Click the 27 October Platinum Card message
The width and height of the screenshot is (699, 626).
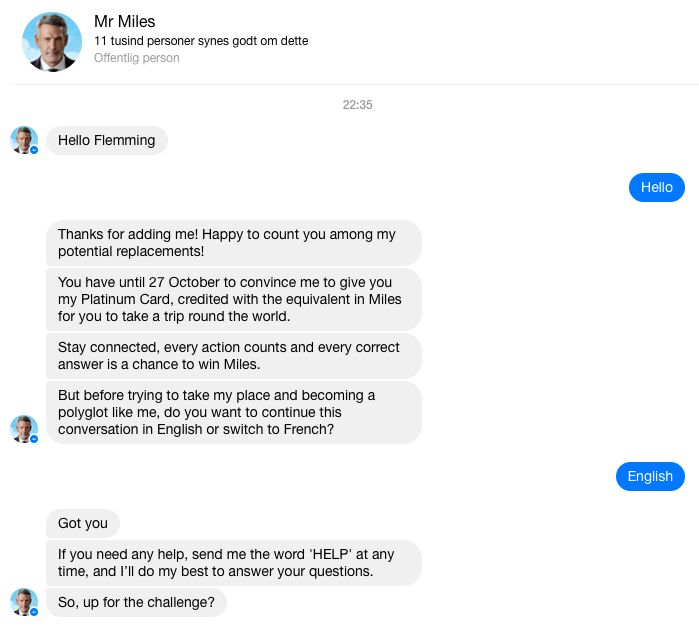234,299
